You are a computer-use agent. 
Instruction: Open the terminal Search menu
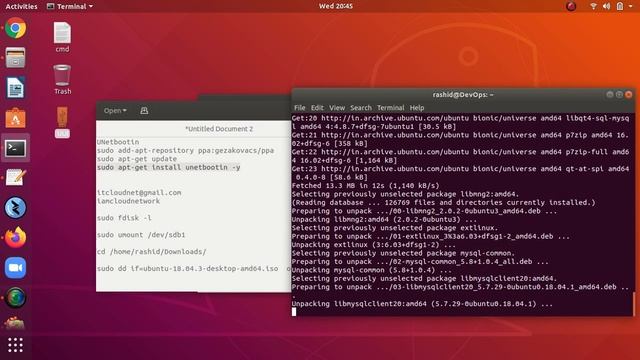pos(361,108)
